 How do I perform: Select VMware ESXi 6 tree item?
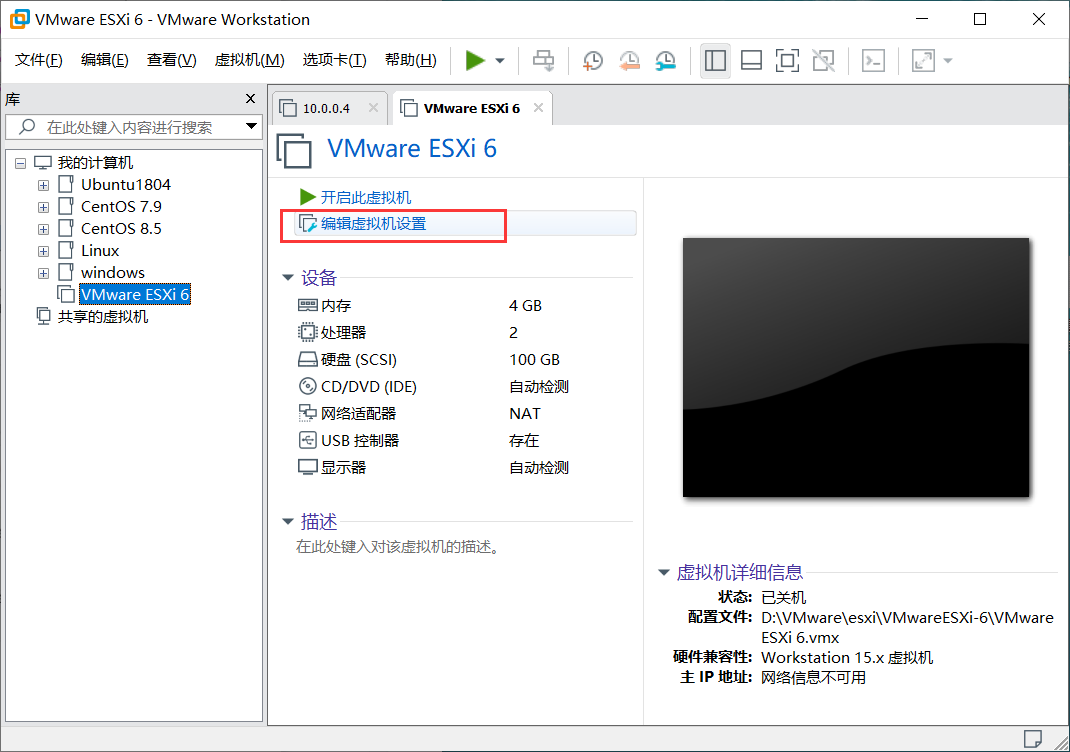(134, 294)
